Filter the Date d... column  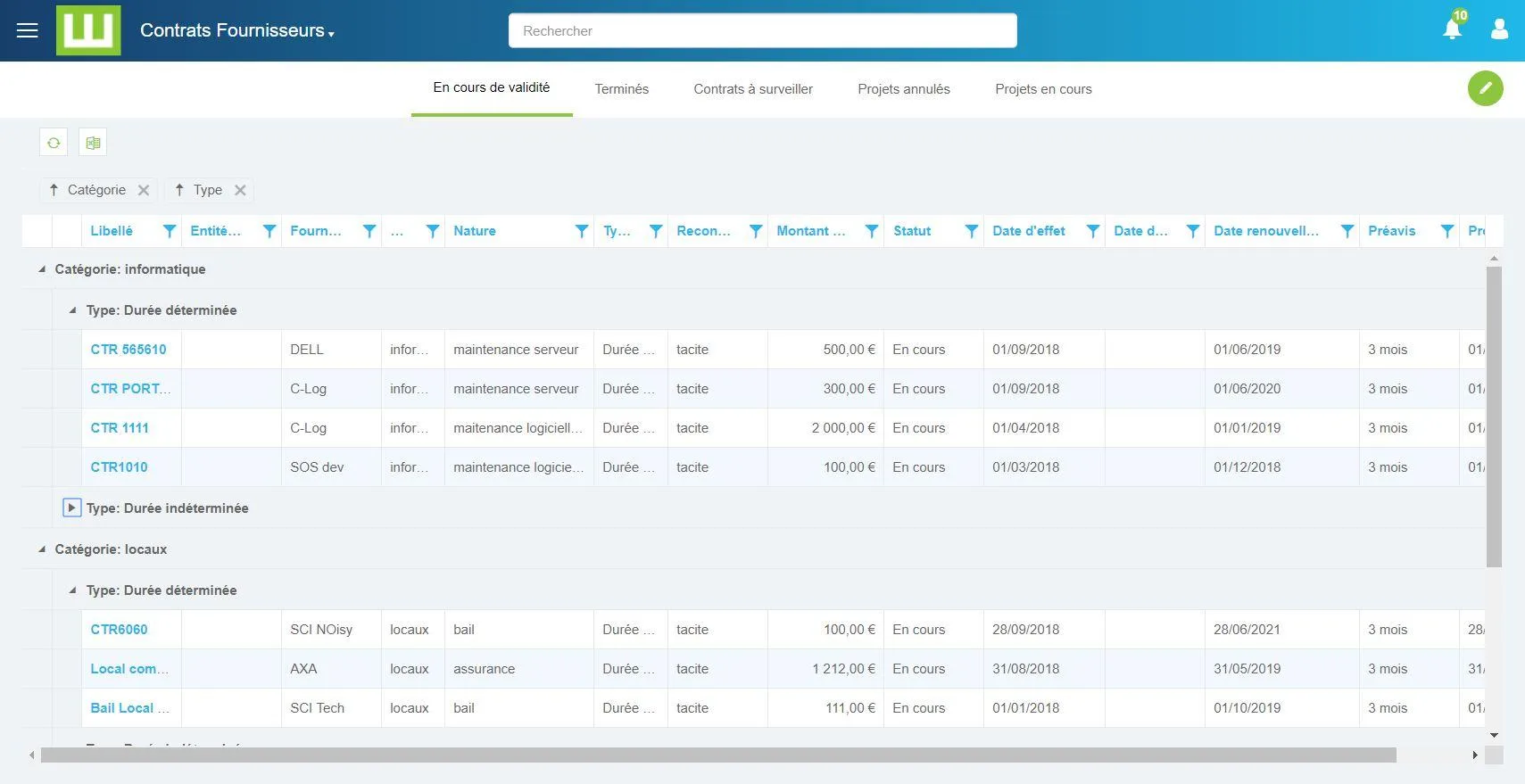1193,231
